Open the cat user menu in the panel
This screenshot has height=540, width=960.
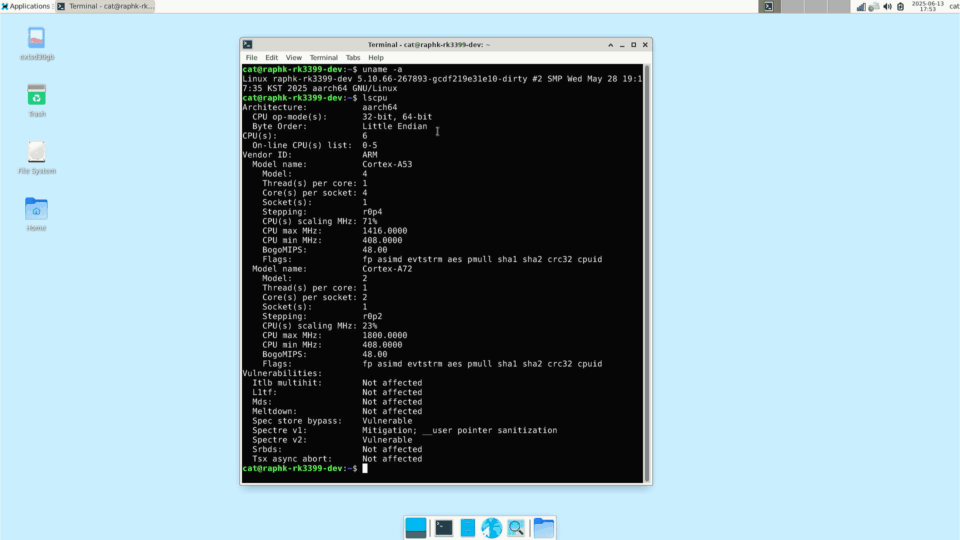tap(954, 6)
